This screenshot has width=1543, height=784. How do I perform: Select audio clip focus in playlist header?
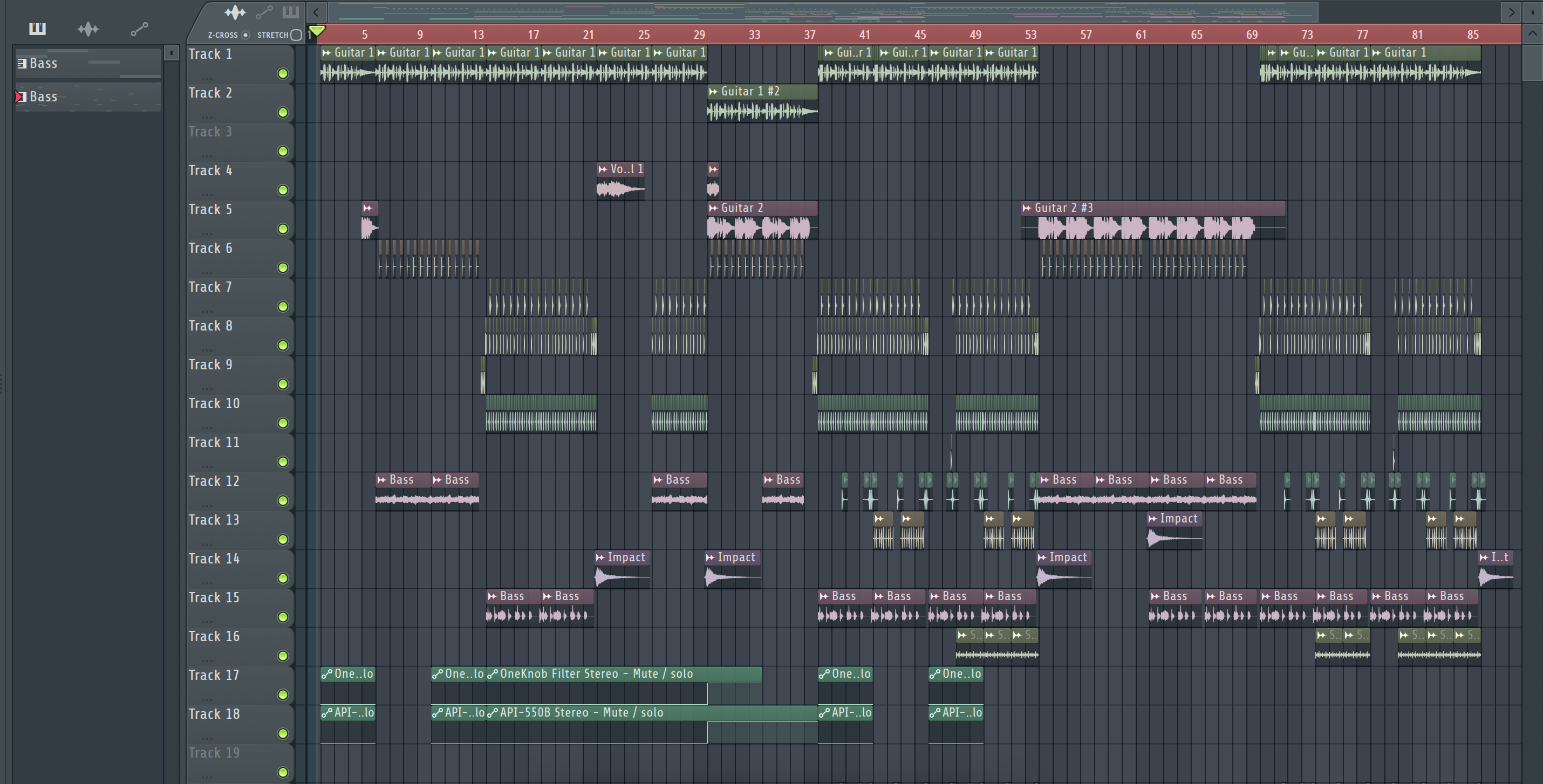235,12
